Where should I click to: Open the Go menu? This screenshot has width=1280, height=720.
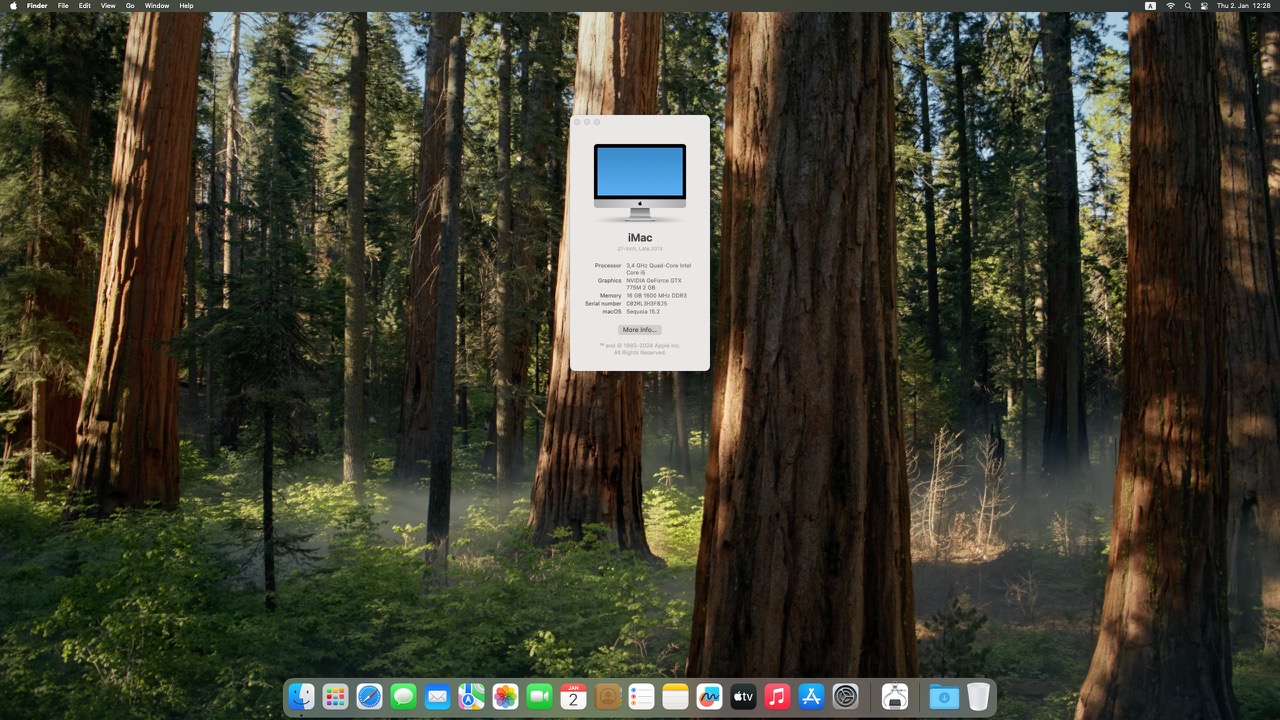(130, 6)
